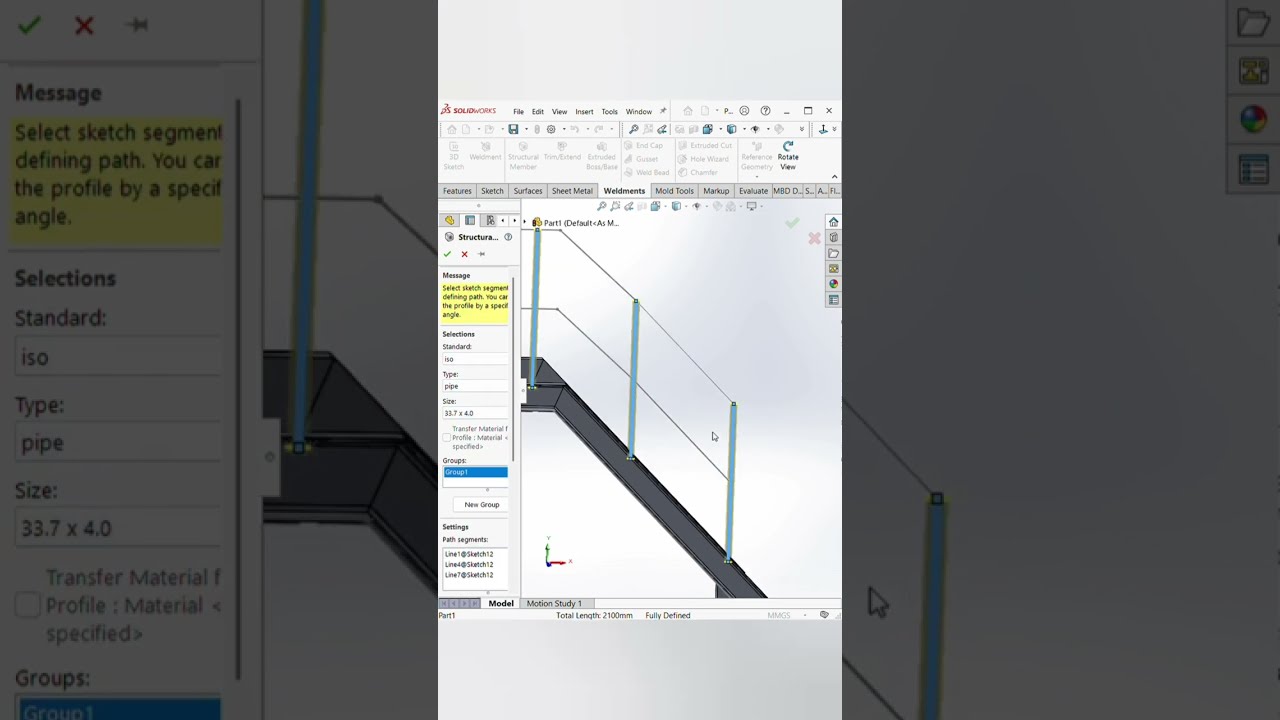Click the Display Style cube in heads-up toolbar
Image resolution: width=1280 pixels, height=720 pixels.
(x=676, y=206)
